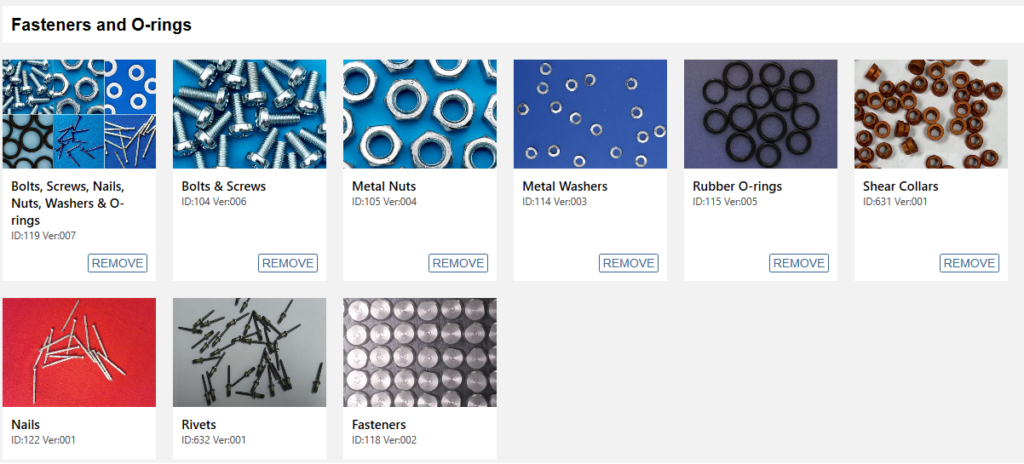Image resolution: width=1024 pixels, height=464 pixels.
Task: Click the Shear Collars title text
Action: click(901, 186)
